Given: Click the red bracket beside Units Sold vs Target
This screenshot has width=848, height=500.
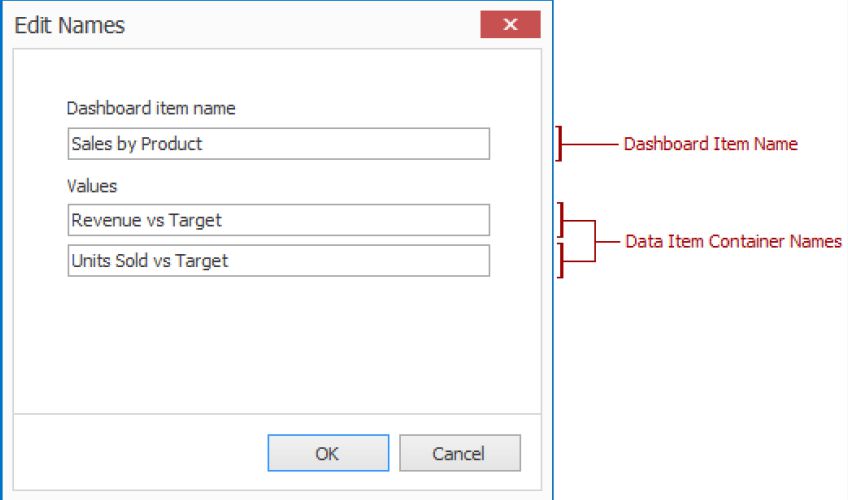Looking at the screenshot, I should click(562, 260).
